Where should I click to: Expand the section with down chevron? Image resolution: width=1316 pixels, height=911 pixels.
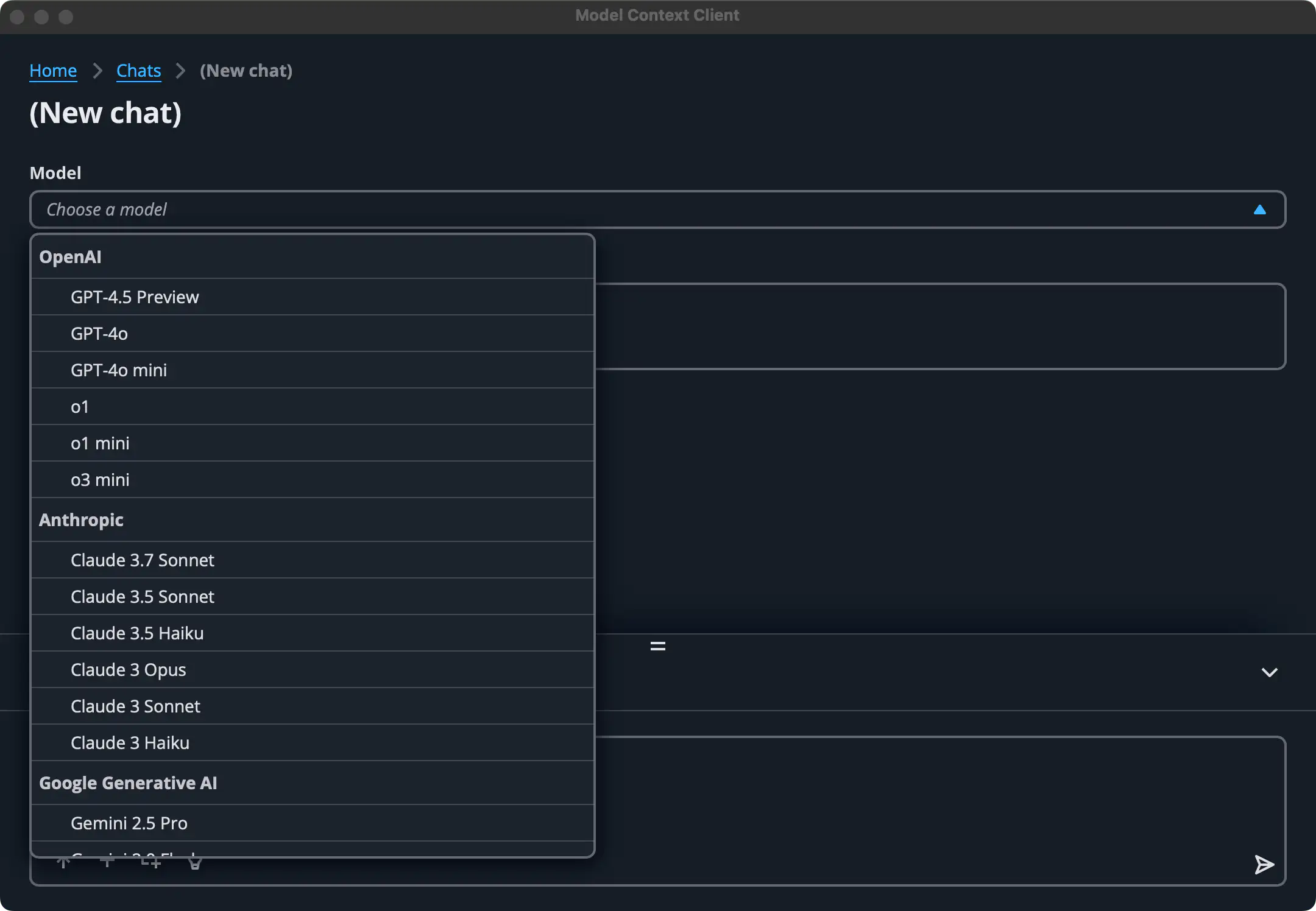coord(1269,672)
